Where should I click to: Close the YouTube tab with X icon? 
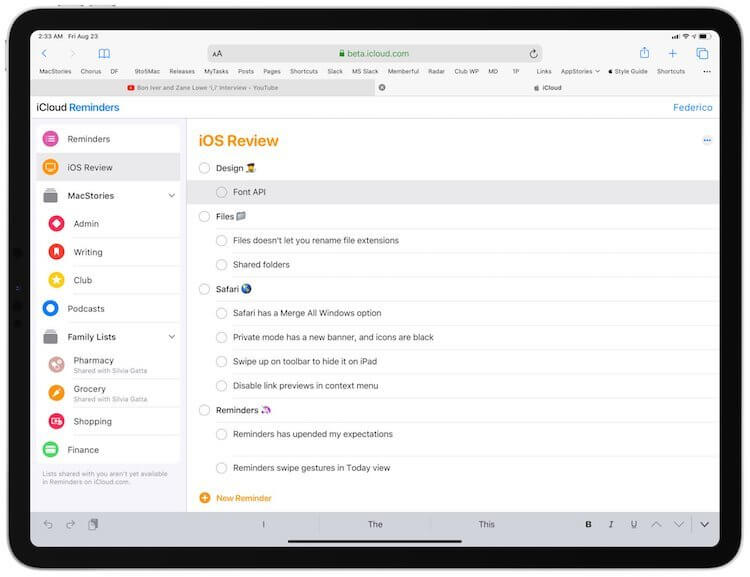(382, 88)
